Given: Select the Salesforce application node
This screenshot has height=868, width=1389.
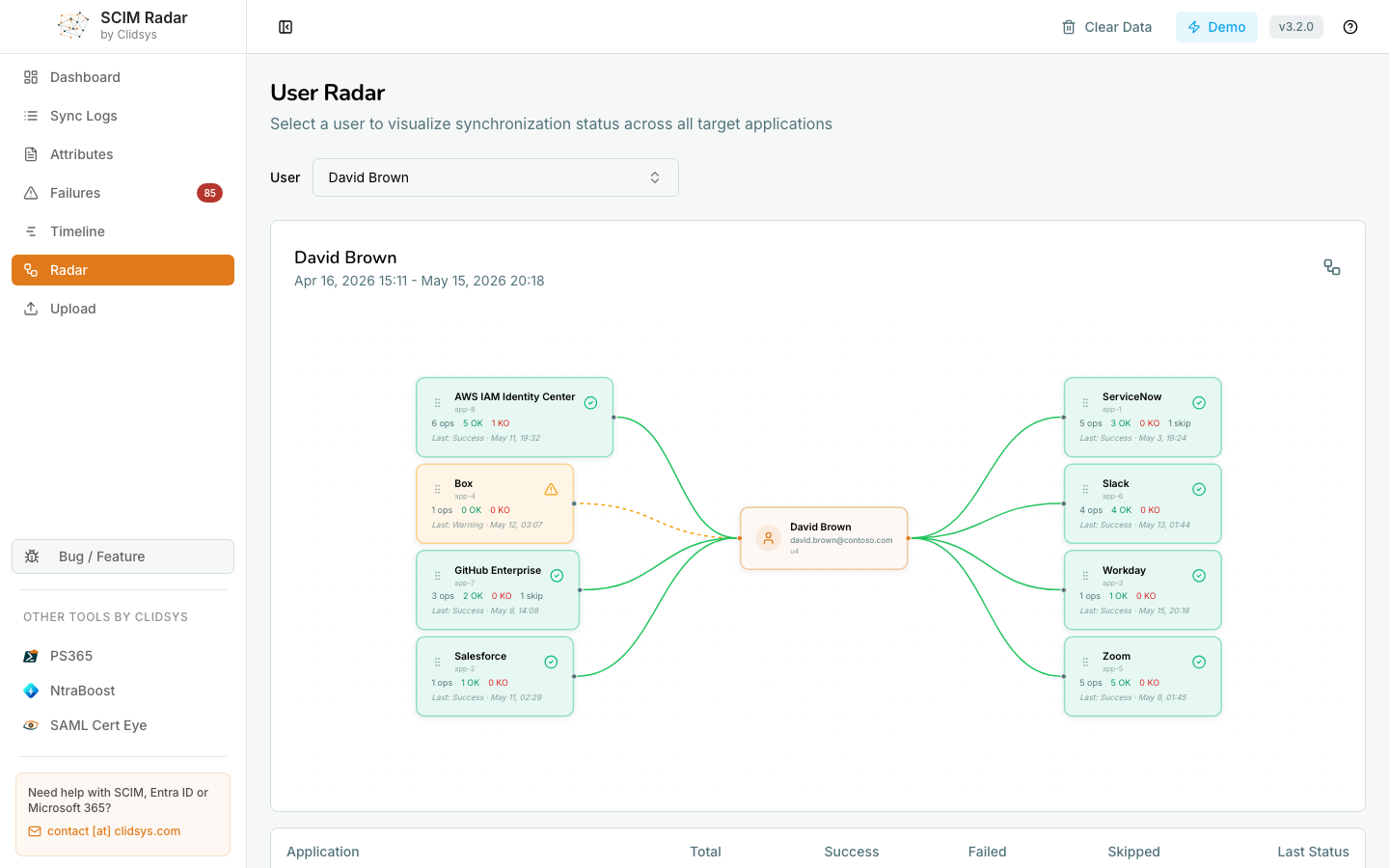Looking at the screenshot, I should click(x=495, y=676).
